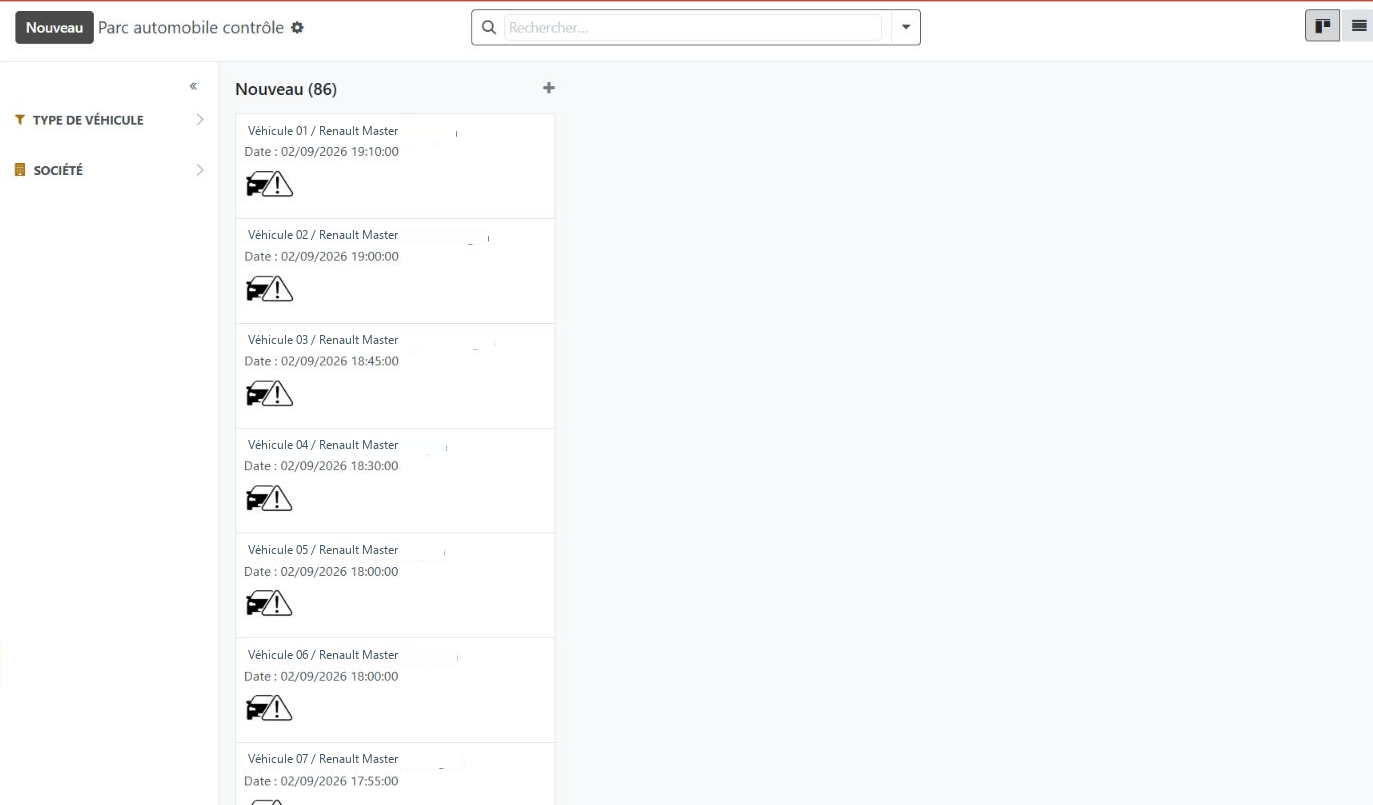This screenshot has height=805, width=1373.
Task: Open the settings gear next to Parc automobile contrôle
Action: tap(297, 28)
